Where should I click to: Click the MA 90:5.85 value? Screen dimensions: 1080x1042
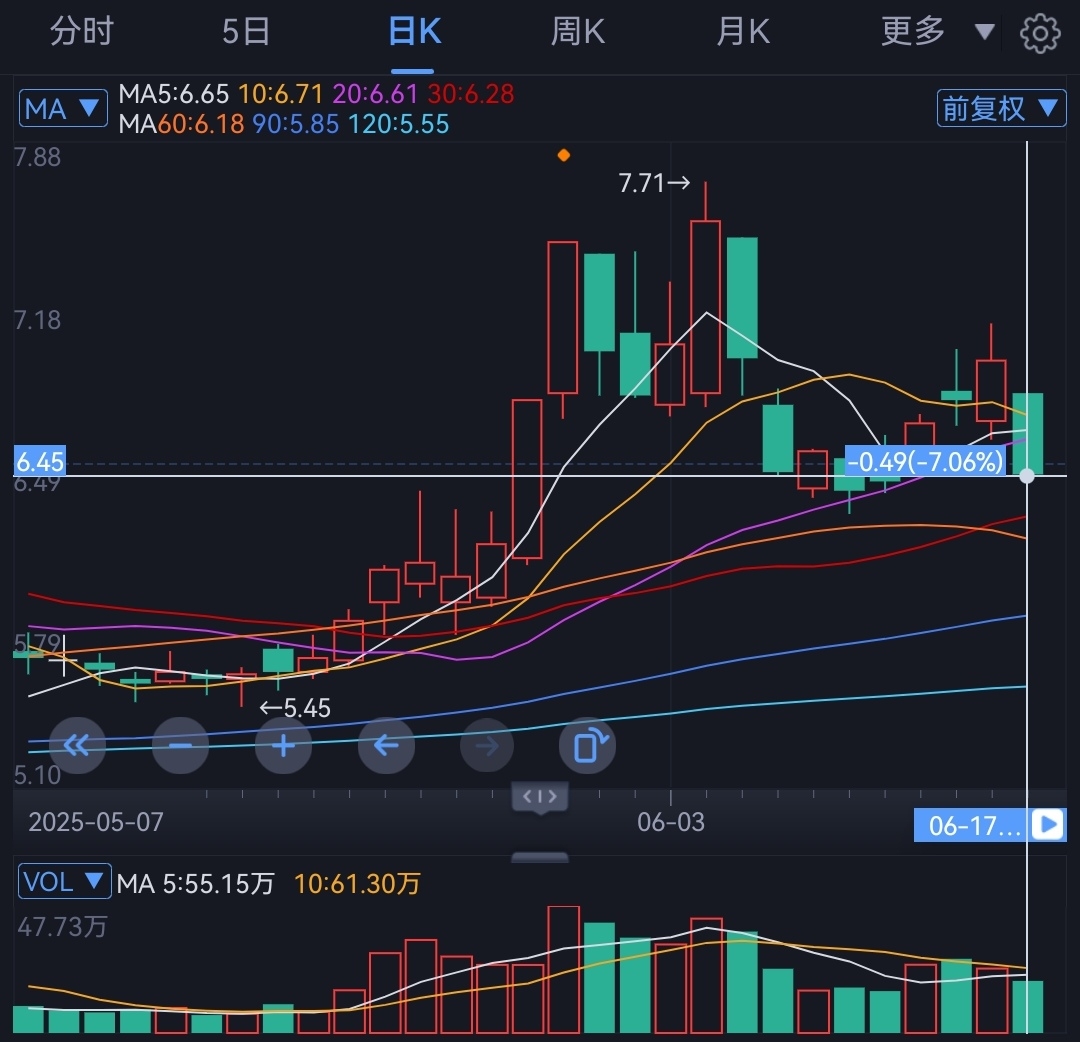click(x=295, y=124)
